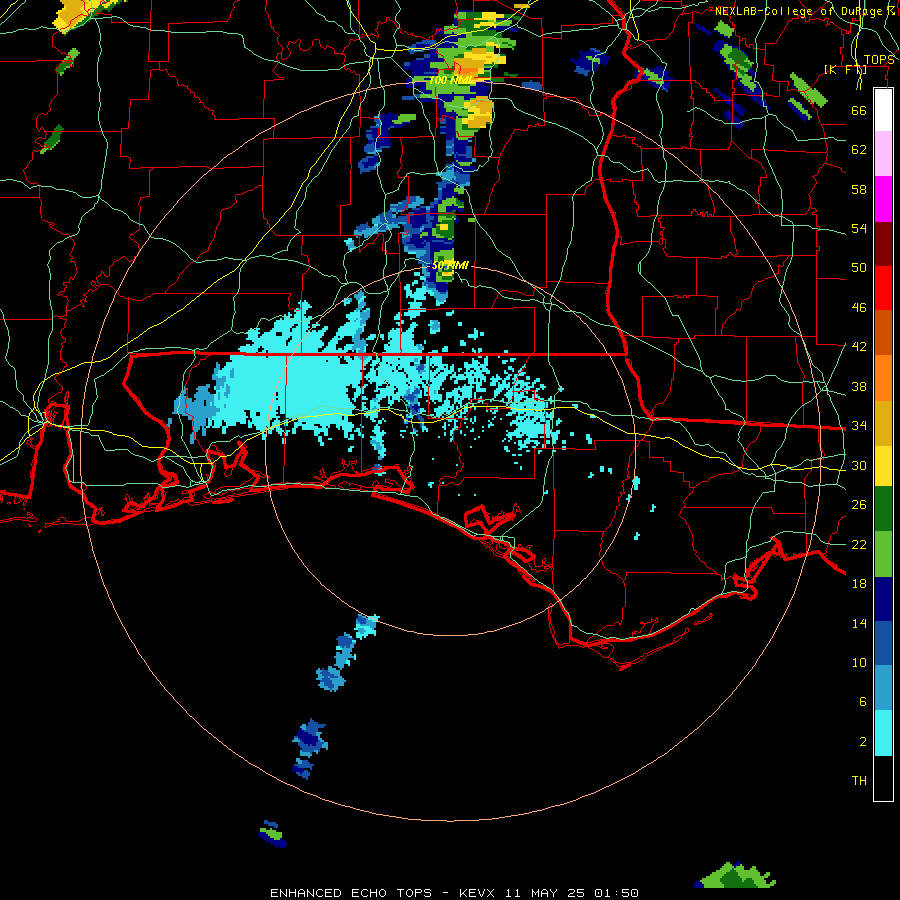Screen dimensions: 900x900
Task: Click the navy blue legend swatch
Action: 883,599
